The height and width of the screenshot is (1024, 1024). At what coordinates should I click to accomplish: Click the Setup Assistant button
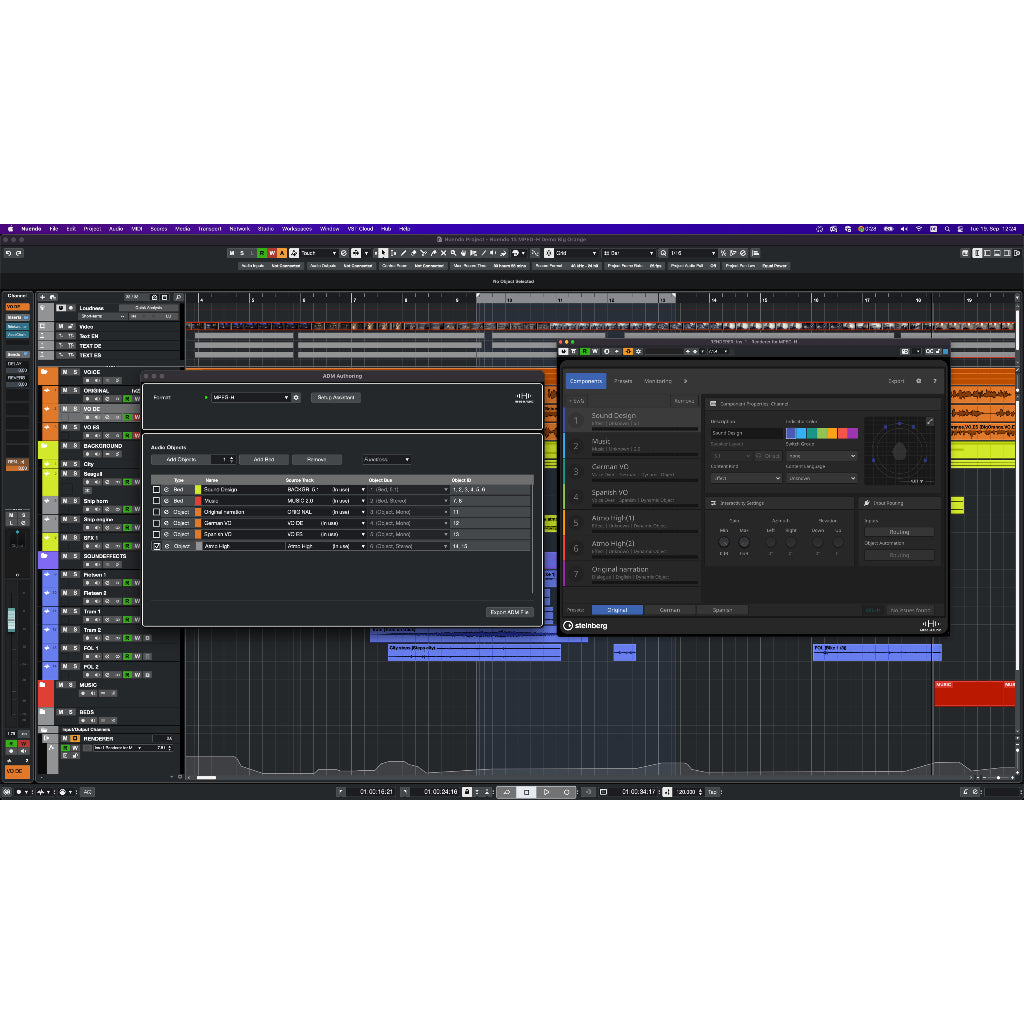[335, 398]
